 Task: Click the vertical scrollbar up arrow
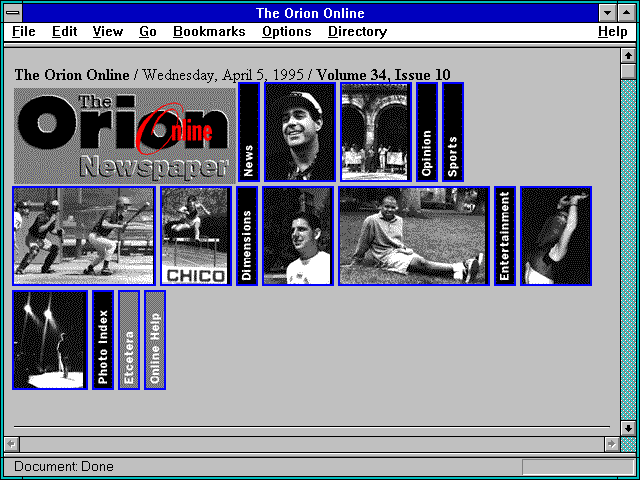coord(628,56)
